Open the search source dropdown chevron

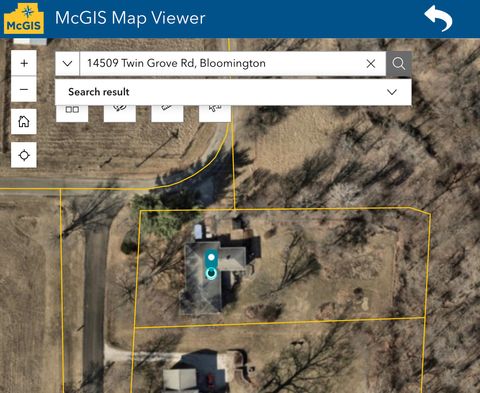click(67, 63)
